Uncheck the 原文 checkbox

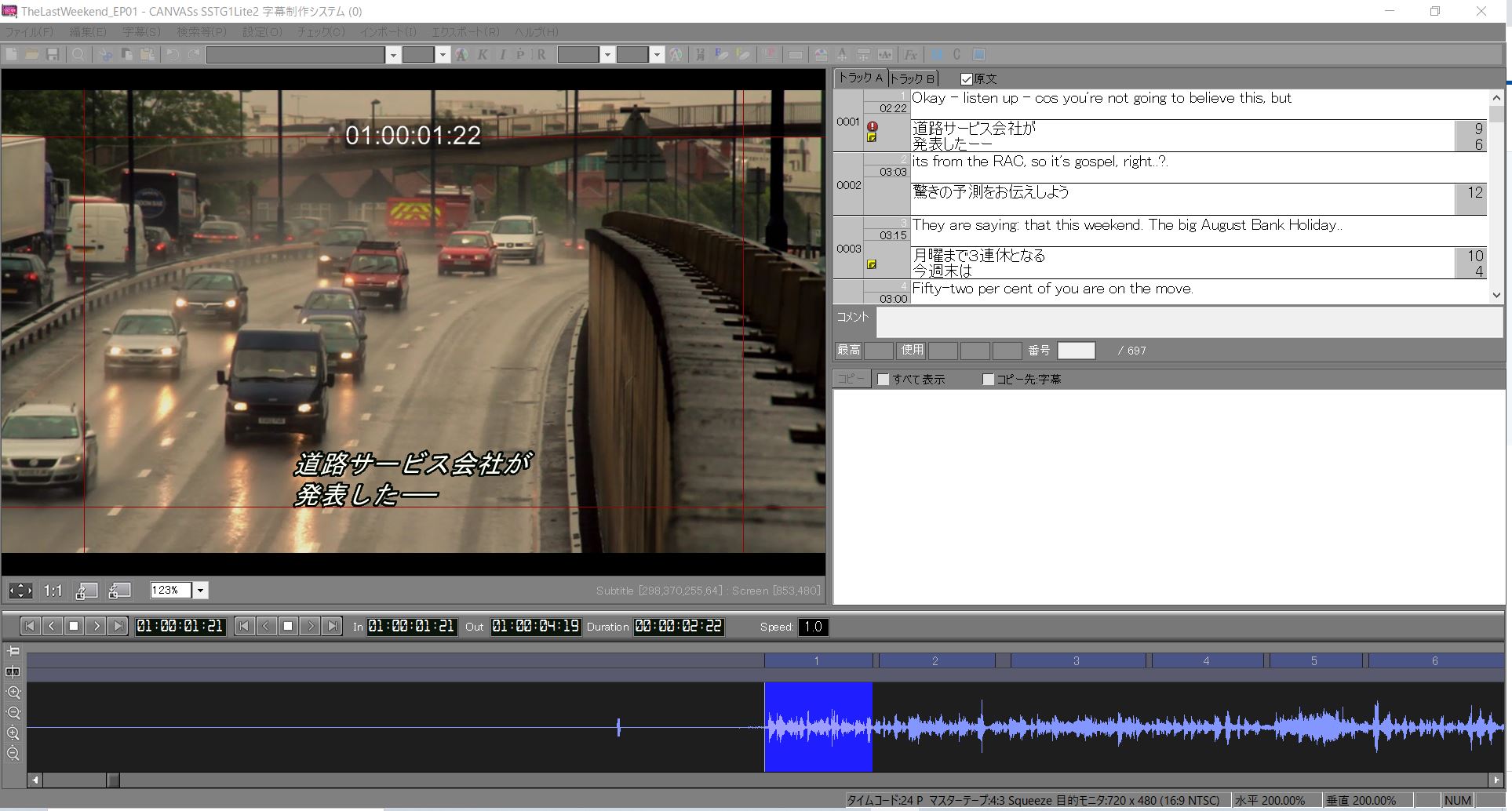click(967, 79)
